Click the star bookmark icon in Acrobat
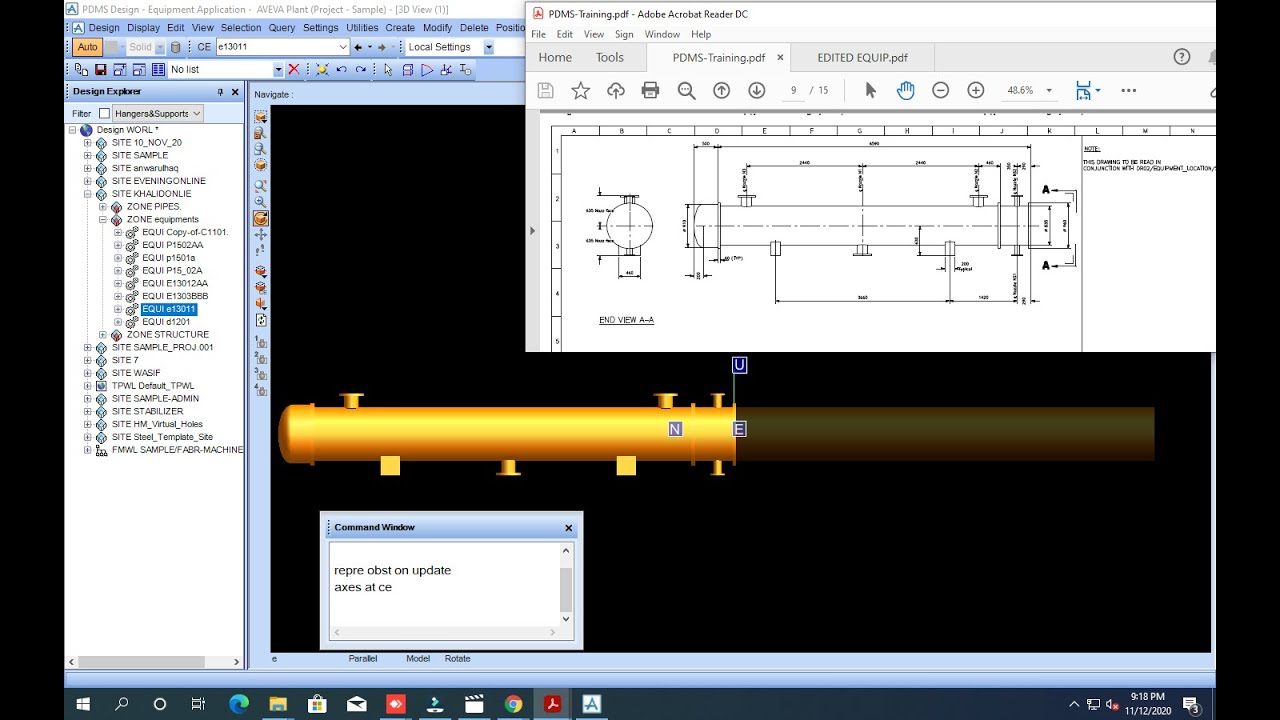This screenshot has height=720, width=1280. pos(580,90)
